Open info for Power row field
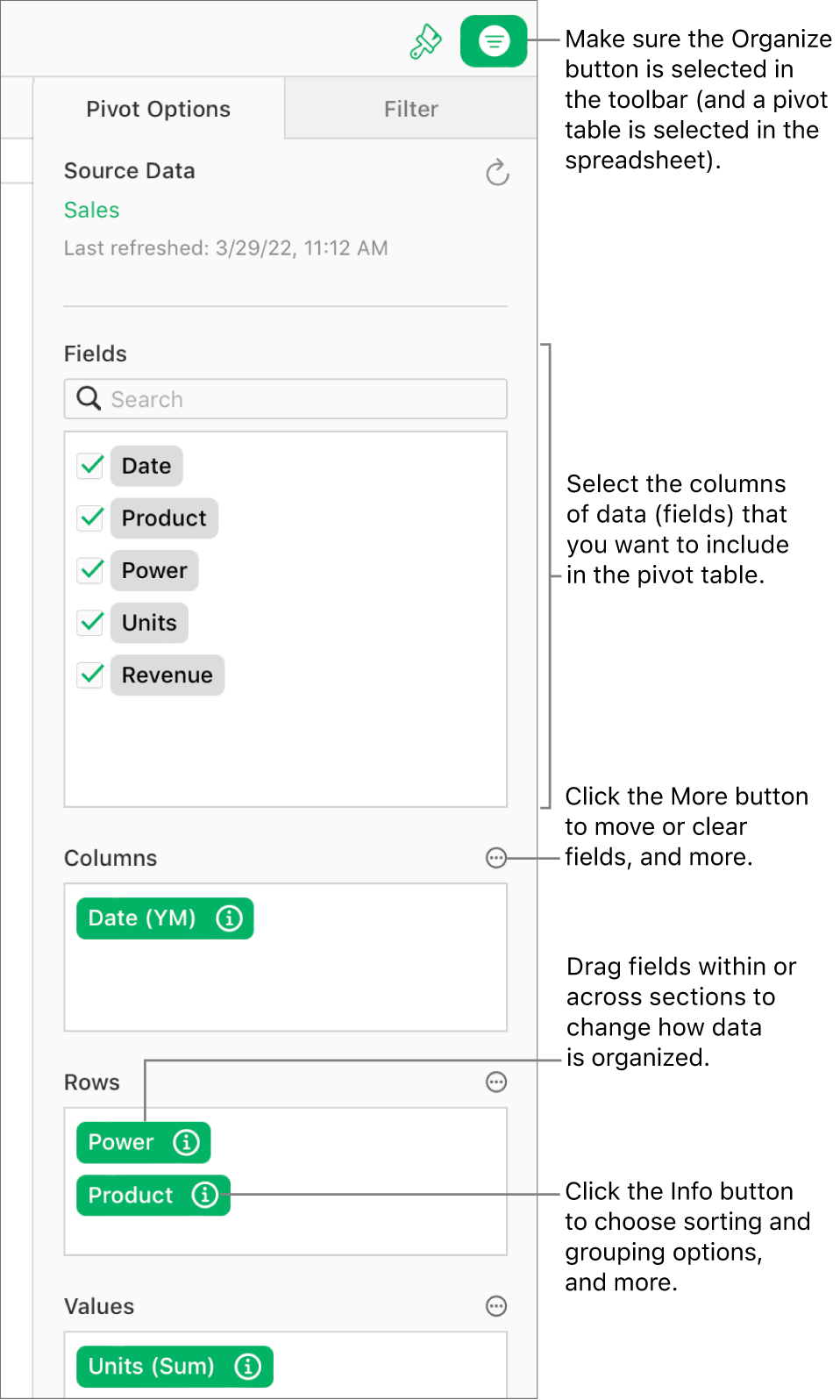This screenshot has width=840, height=1400. click(x=185, y=1142)
